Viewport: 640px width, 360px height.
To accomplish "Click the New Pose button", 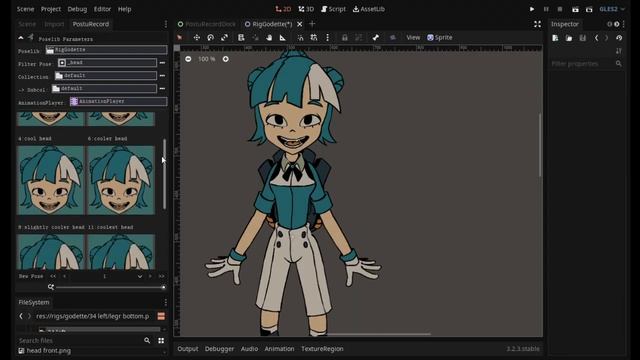I will pyautogui.click(x=31, y=276).
